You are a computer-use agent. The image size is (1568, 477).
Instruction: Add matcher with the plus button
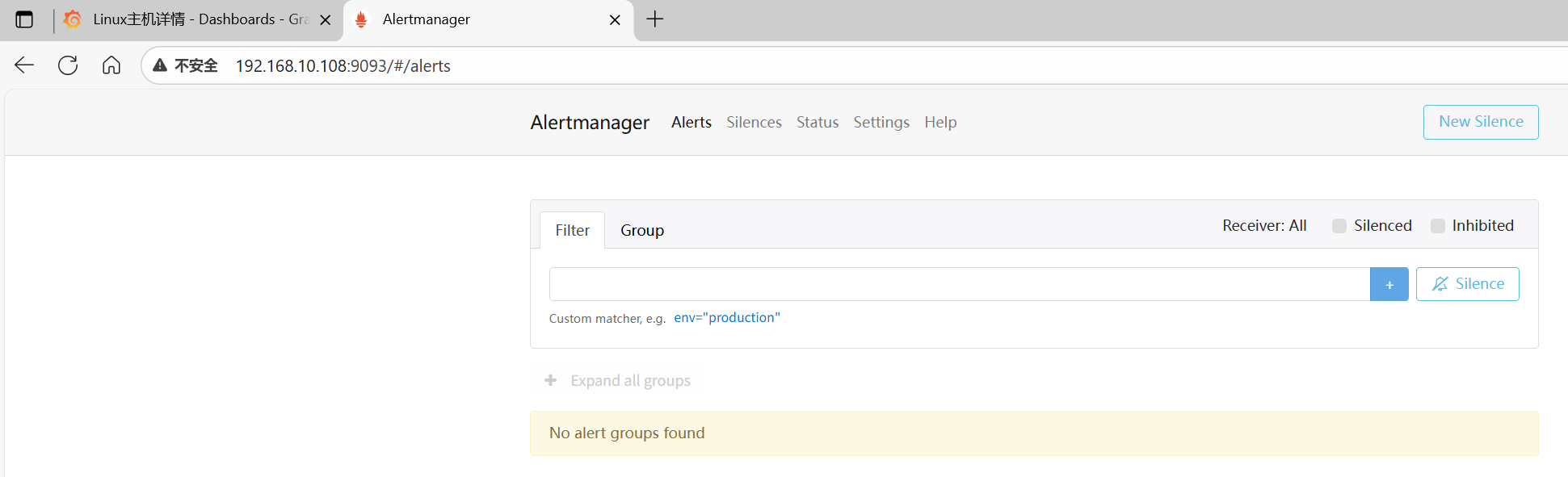click(1389, 284)
